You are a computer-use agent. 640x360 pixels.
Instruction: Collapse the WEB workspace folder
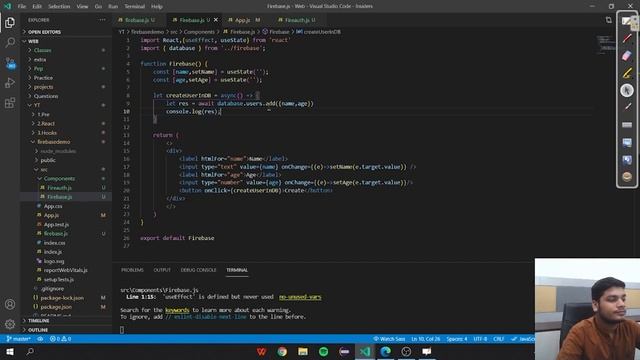(x=66, y=41)
